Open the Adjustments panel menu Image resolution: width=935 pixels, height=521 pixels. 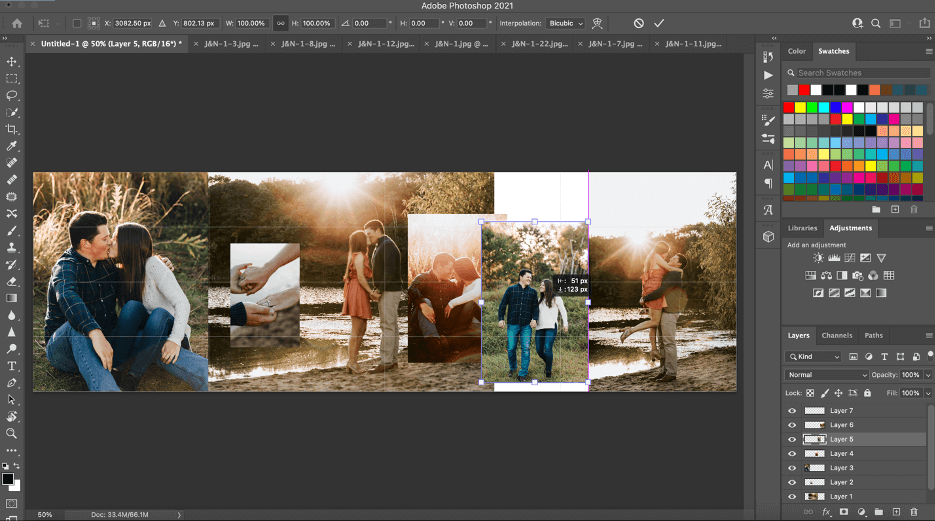pos(928,228)
